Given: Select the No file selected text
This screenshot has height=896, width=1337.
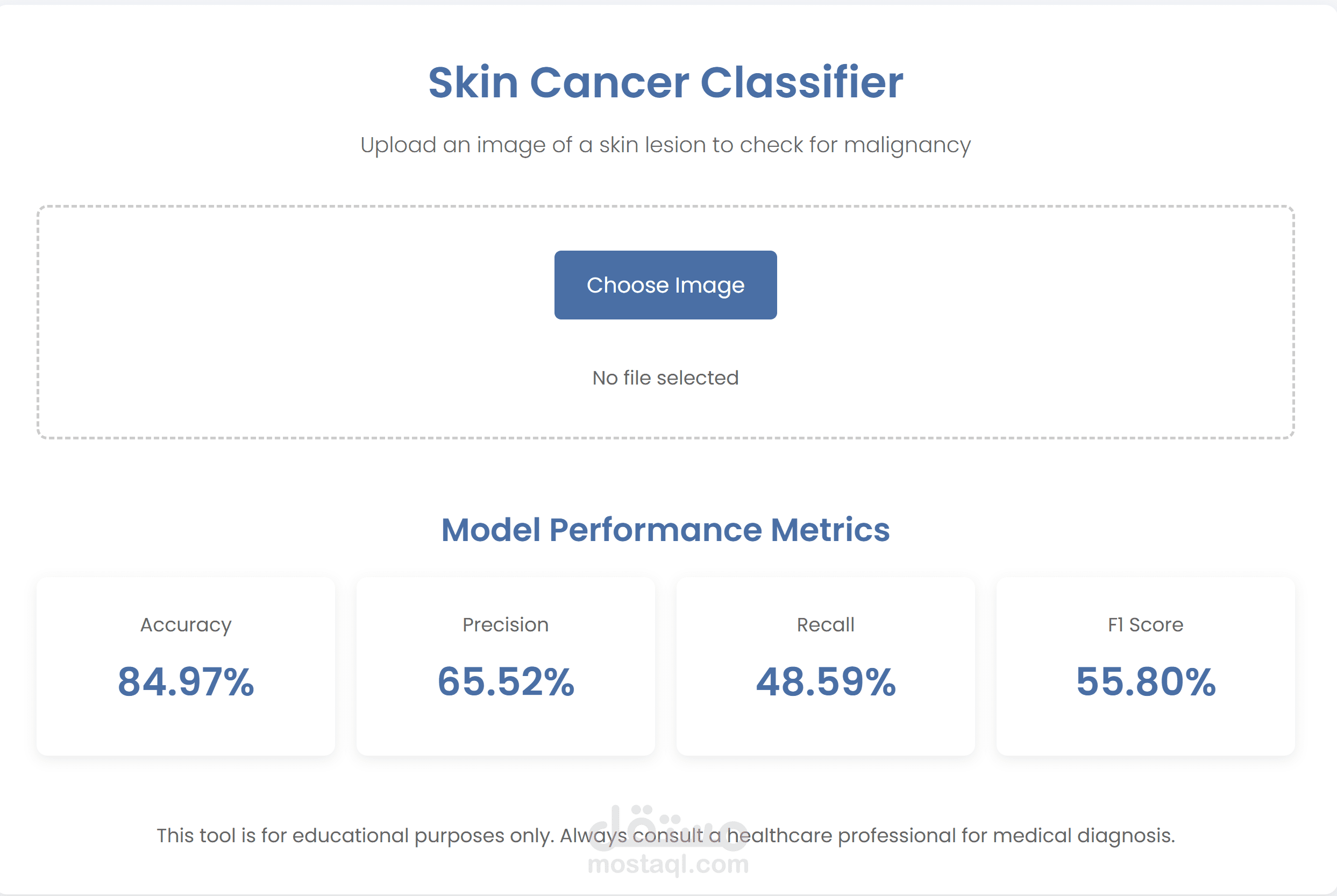Looking at the screenshot, I should tap(665, 377).
